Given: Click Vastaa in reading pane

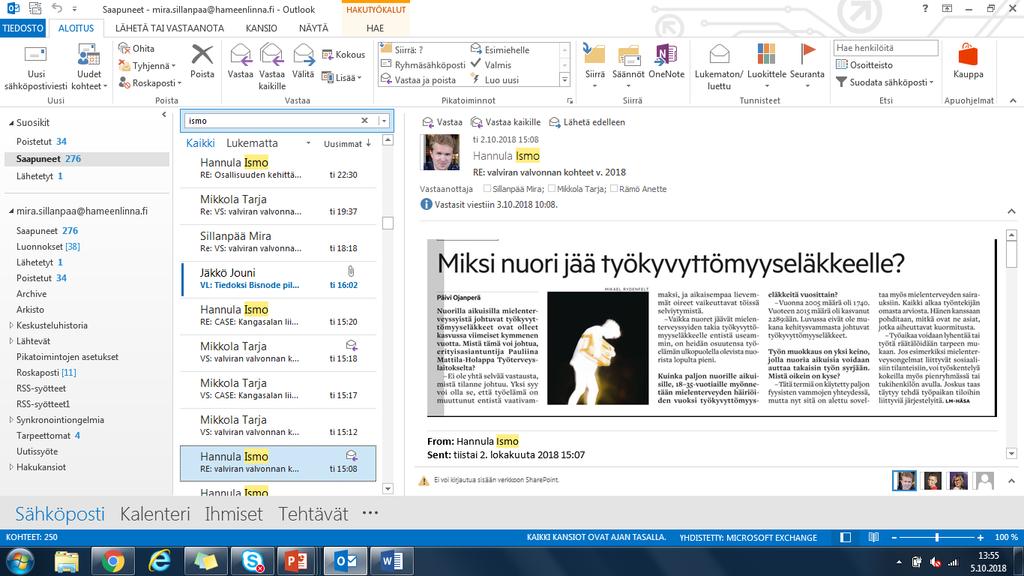Looking at the screenshot, I should pos(442,122).
